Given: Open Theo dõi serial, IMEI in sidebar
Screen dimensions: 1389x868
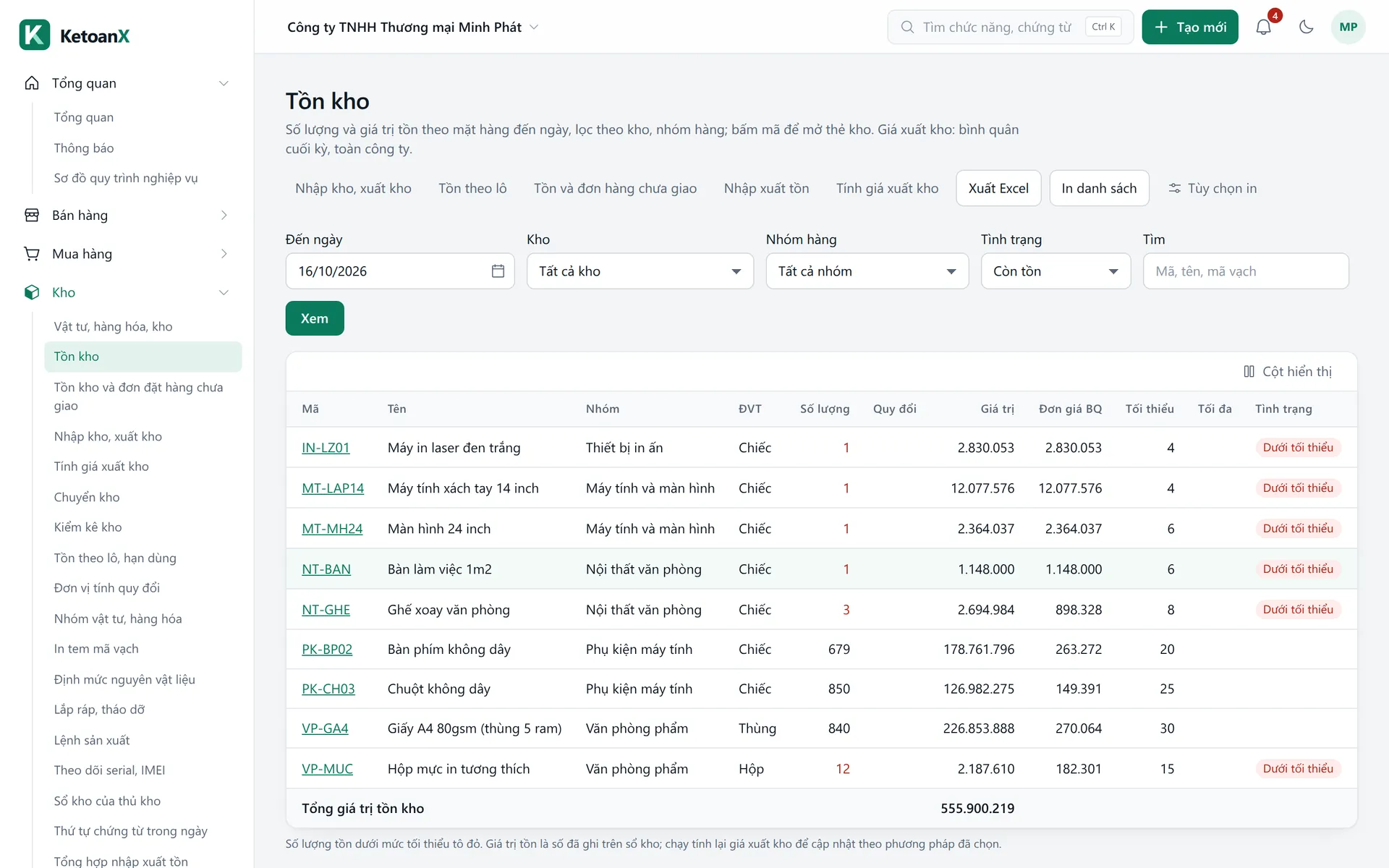Looking at the screenshot, I should [x=109, y=770].
